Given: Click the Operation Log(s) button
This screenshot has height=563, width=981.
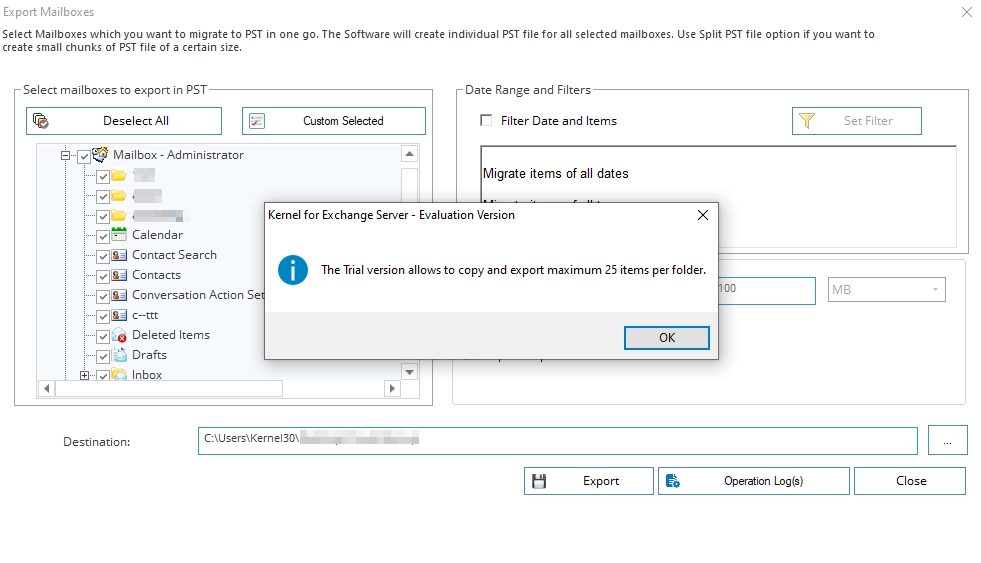Looking at the screenshot, I should (x=753, y=481).
